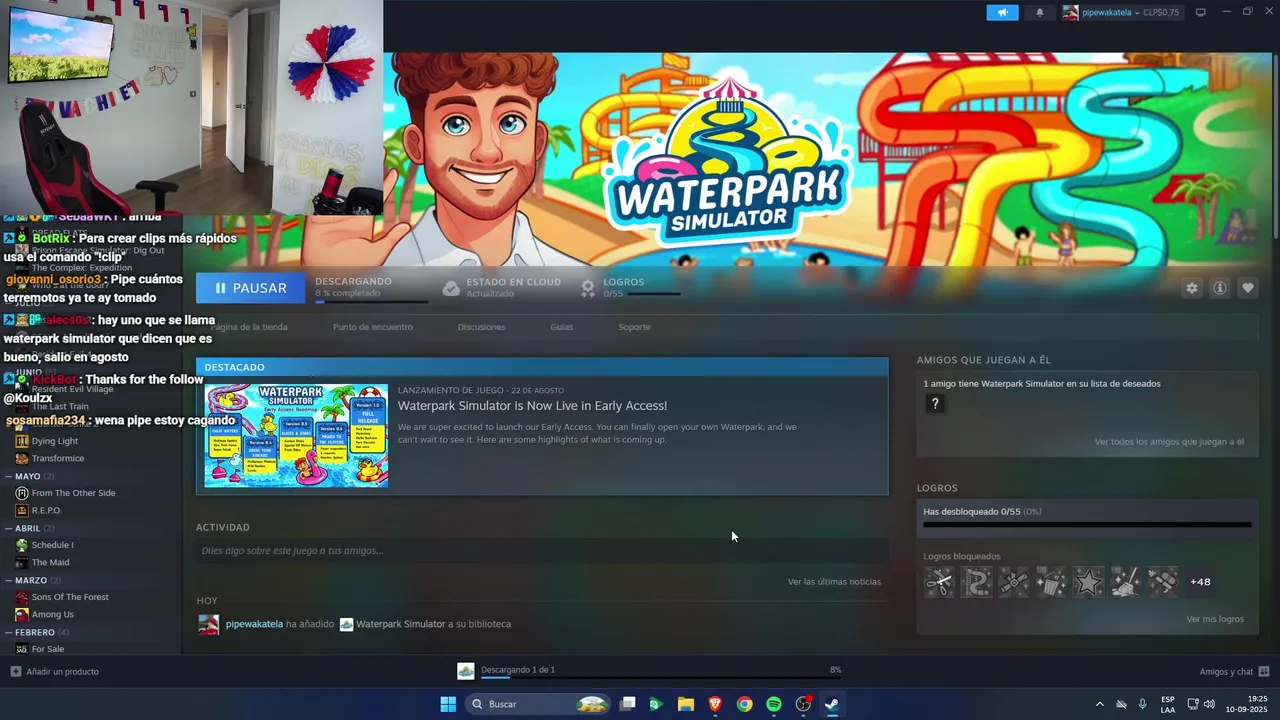Click Amigos y chat button
The width and height of the screenshot is (1280, 720).
(1234, 672)
